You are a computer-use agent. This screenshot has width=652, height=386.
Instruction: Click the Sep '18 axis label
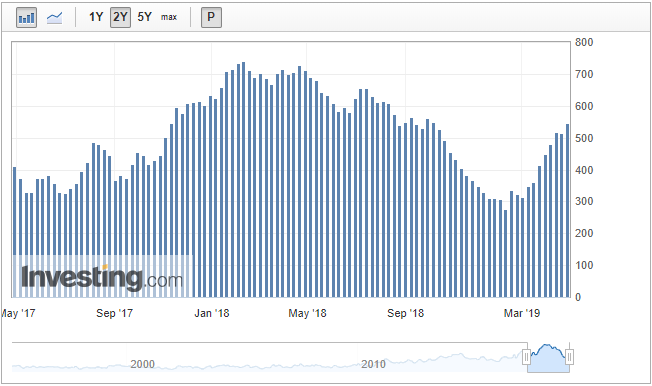click(x=405, y=313)
